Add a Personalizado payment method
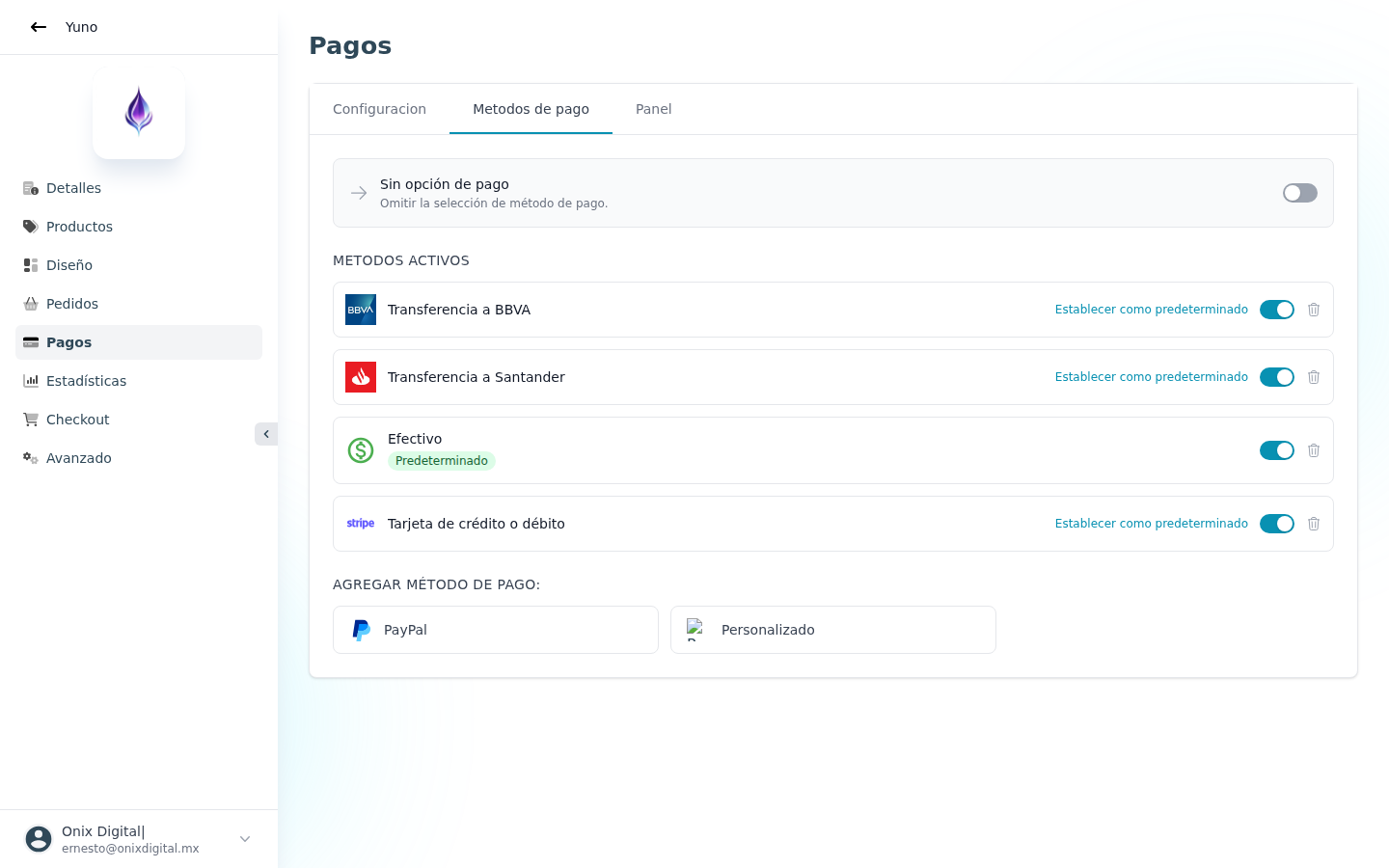 (x=832, y=630)
